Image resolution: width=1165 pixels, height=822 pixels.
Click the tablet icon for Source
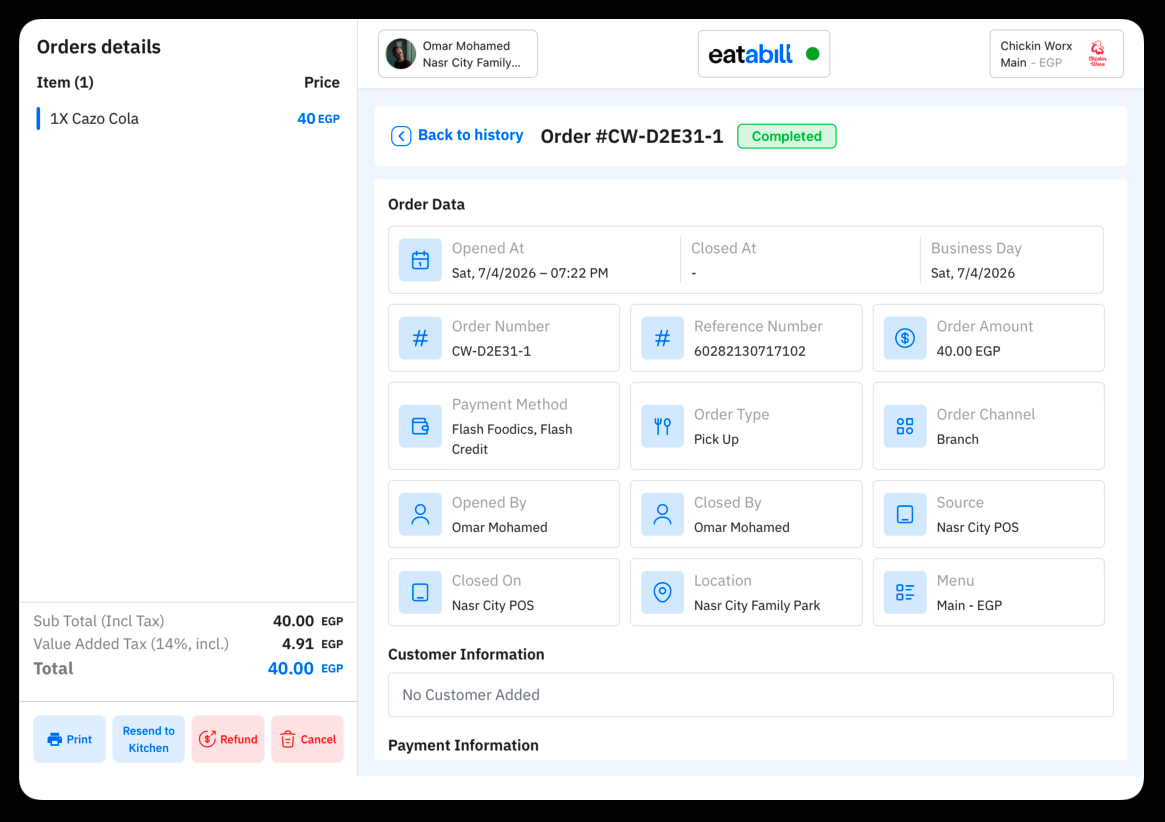[x=904, y=514]
